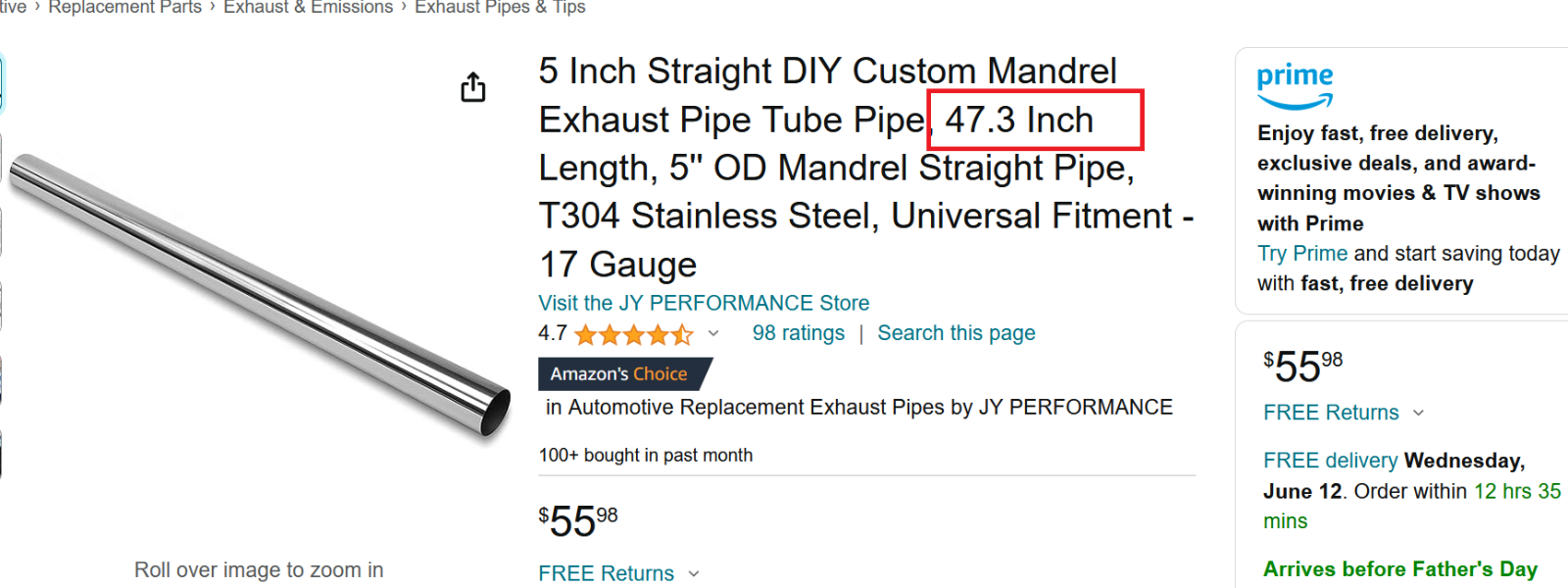The height and width of the screenshot is (588, 1568).
Task: Expand FREE Returns chevron in the buy box
Action: 1418,414
